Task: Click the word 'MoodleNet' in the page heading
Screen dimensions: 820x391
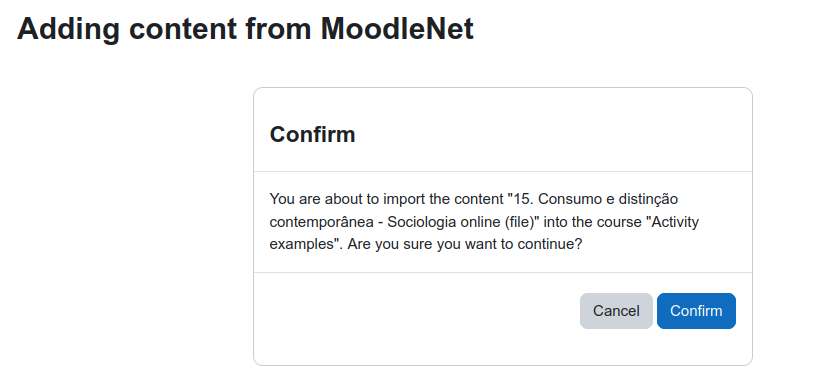Action: click(x=397, y=29)
